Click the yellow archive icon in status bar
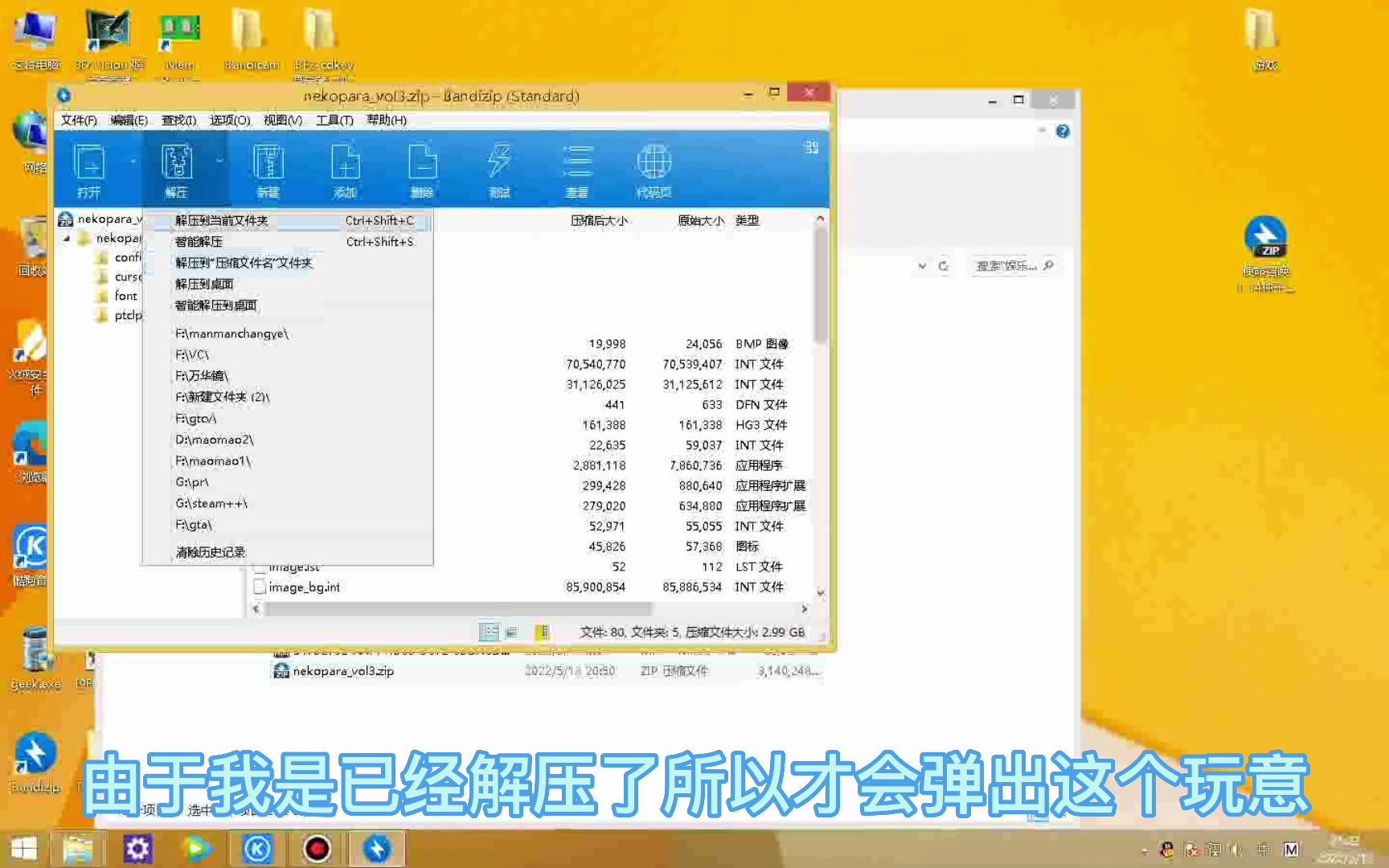Viewport: 1389px width, 868px height. [x=543, y=633]
